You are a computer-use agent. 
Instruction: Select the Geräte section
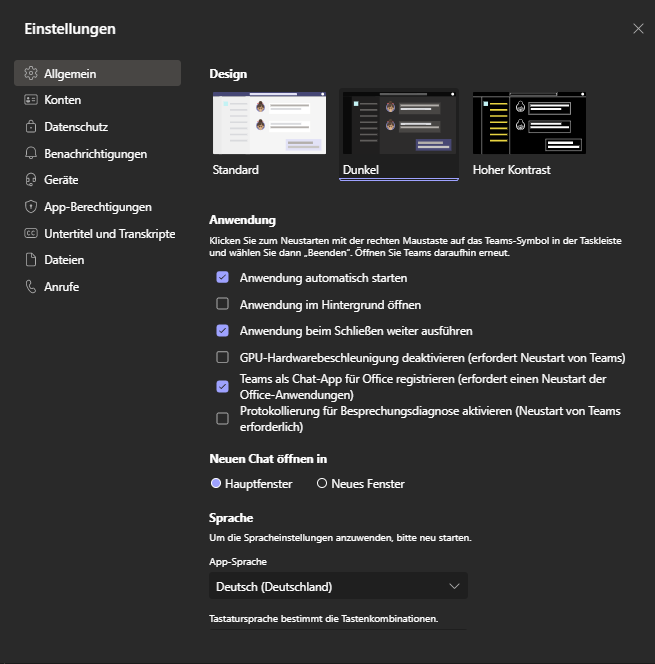(x=97, y=180)
